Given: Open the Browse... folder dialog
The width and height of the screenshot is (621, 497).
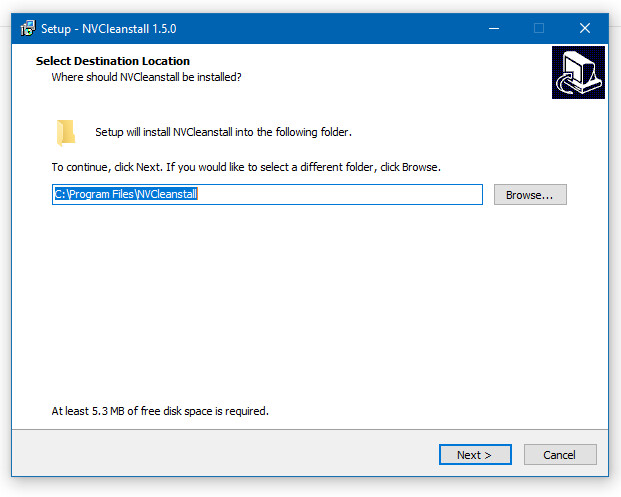Looking at the screenshot, I should [x=530, y=194].
